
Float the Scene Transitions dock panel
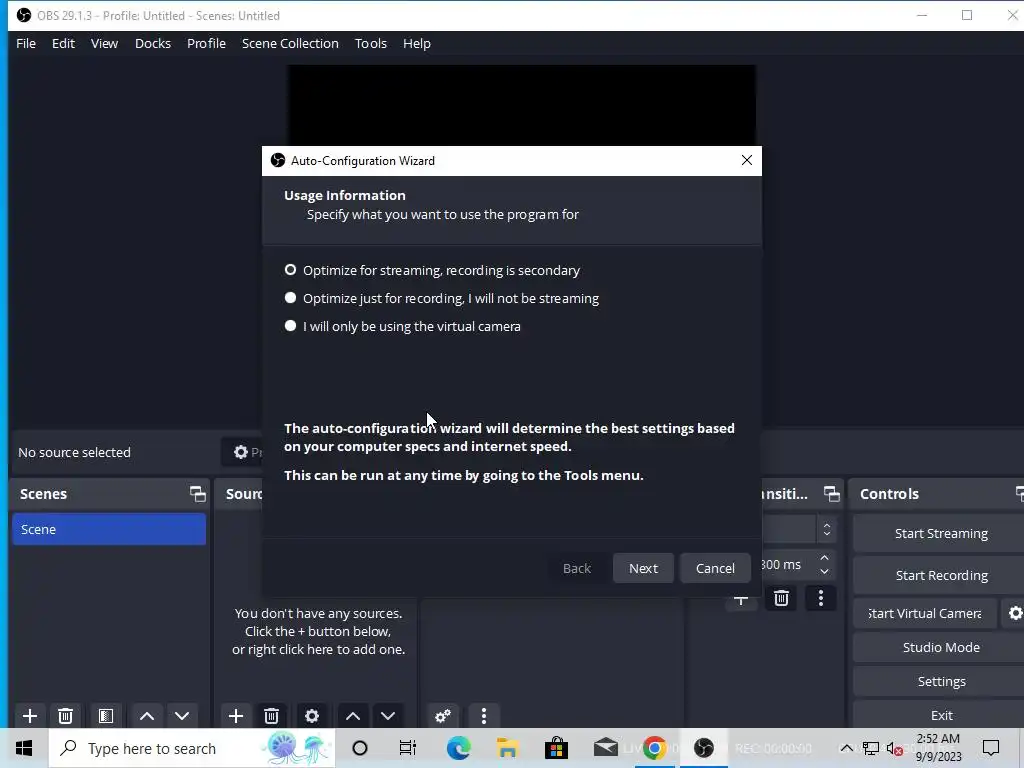831,494
